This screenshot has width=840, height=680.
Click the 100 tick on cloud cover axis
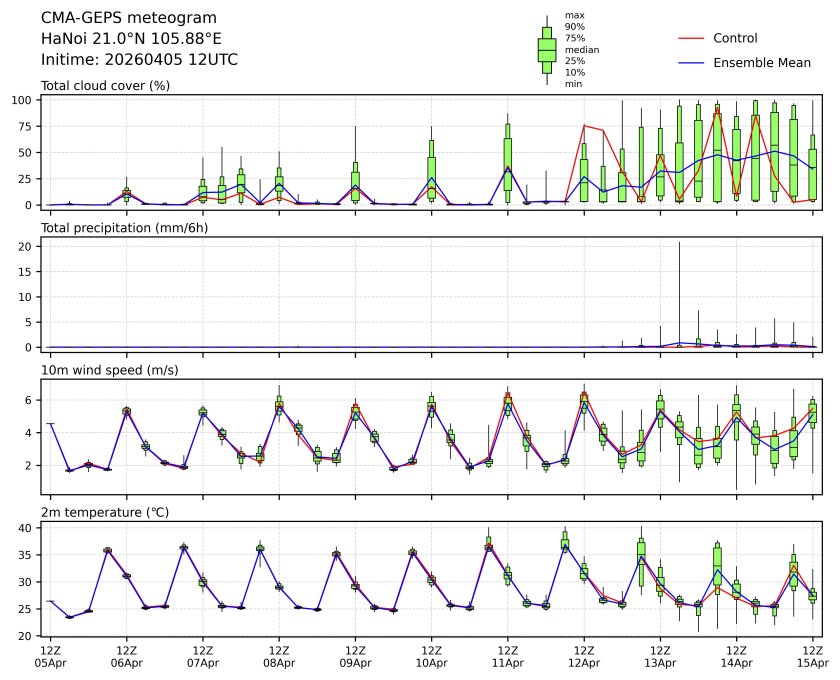pyautogui.click(x=25, y=101)
